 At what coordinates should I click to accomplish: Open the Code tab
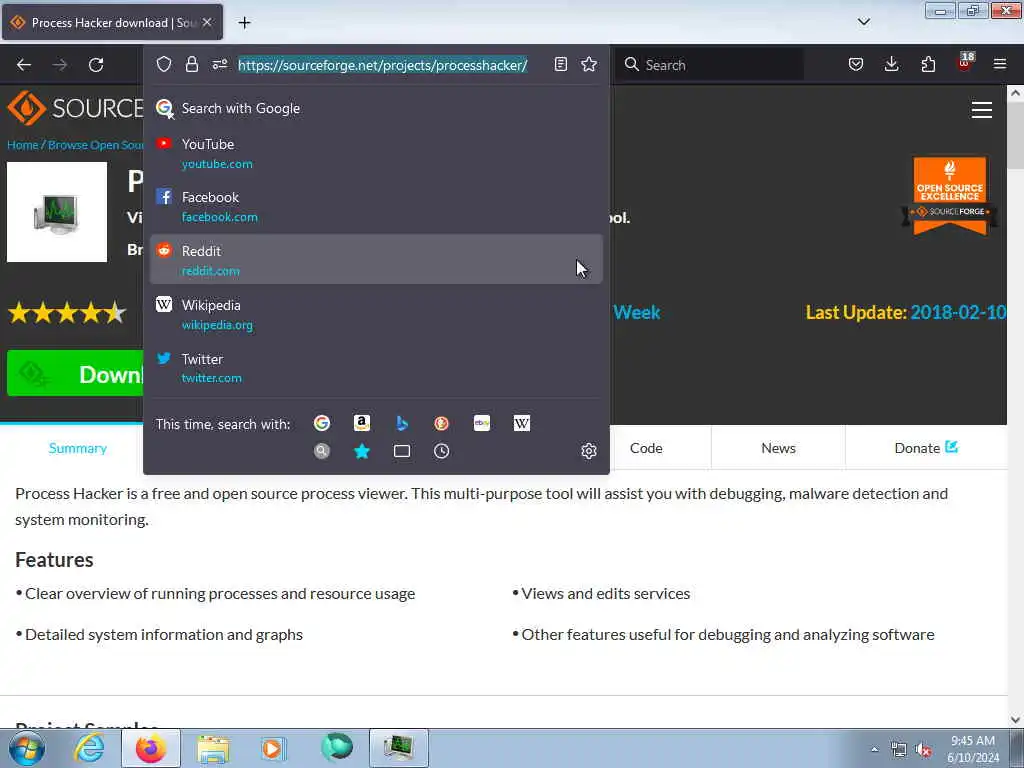click(x=646, y=448)
